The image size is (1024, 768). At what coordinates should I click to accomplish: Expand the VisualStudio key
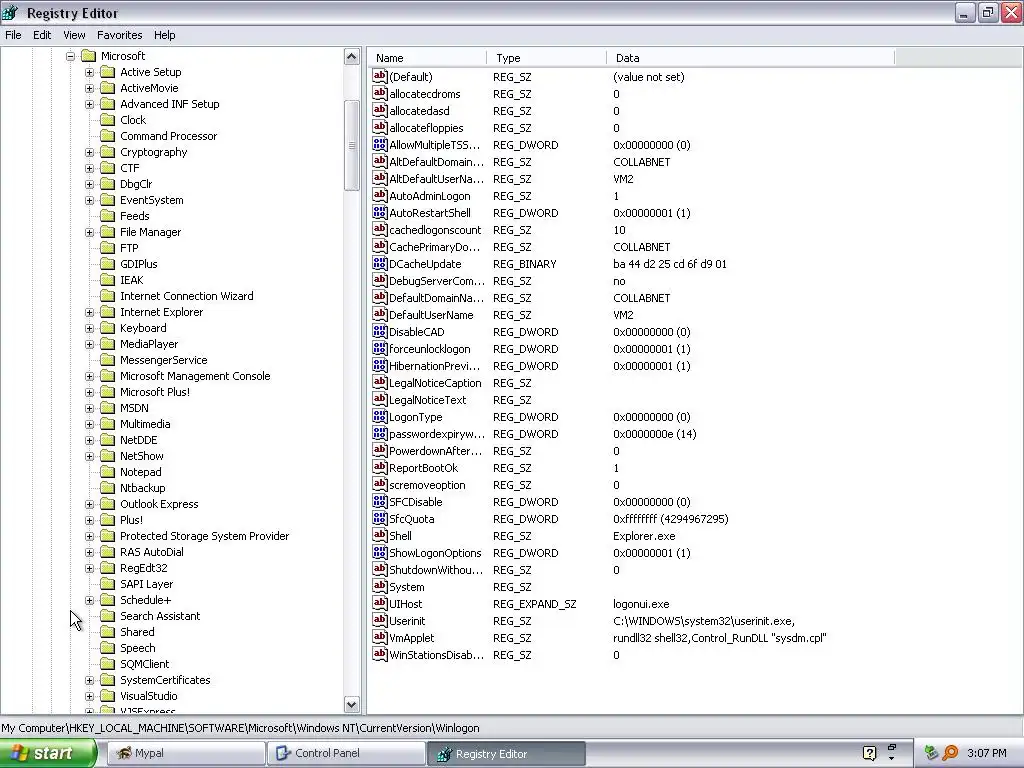point(89,696)
